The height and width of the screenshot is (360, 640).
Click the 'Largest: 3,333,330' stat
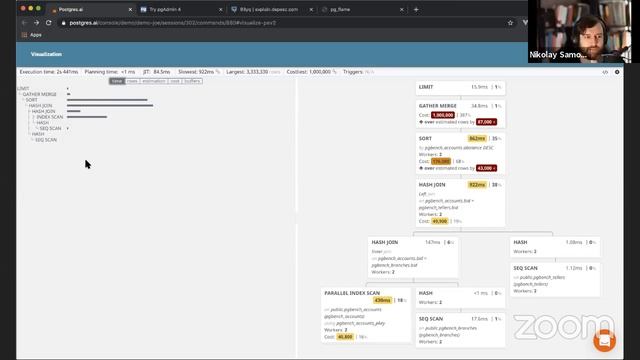coord(253,72)
